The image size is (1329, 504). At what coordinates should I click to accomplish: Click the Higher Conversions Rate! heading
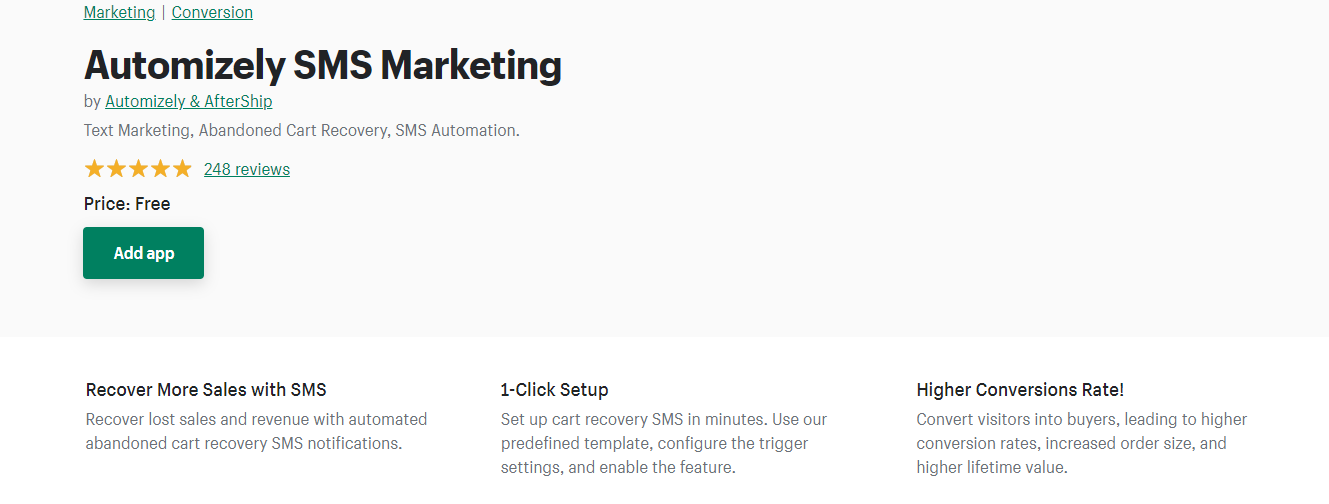click(1020, 390)
